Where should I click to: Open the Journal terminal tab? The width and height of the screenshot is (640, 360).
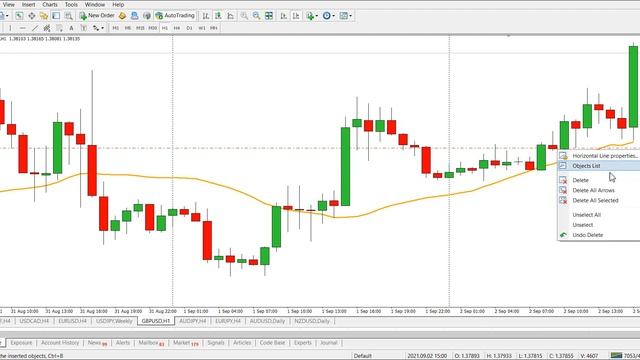[329, 343]
